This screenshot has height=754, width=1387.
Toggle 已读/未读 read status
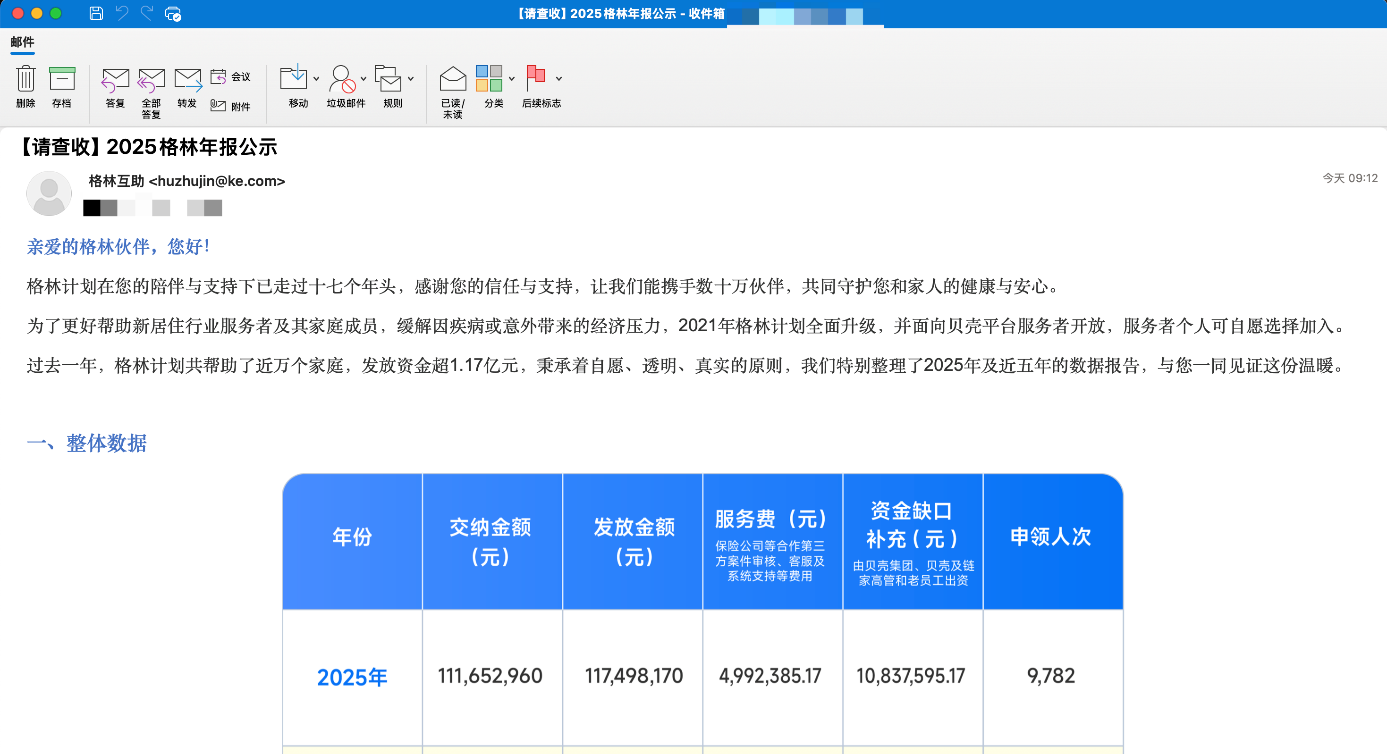point(453,79)
